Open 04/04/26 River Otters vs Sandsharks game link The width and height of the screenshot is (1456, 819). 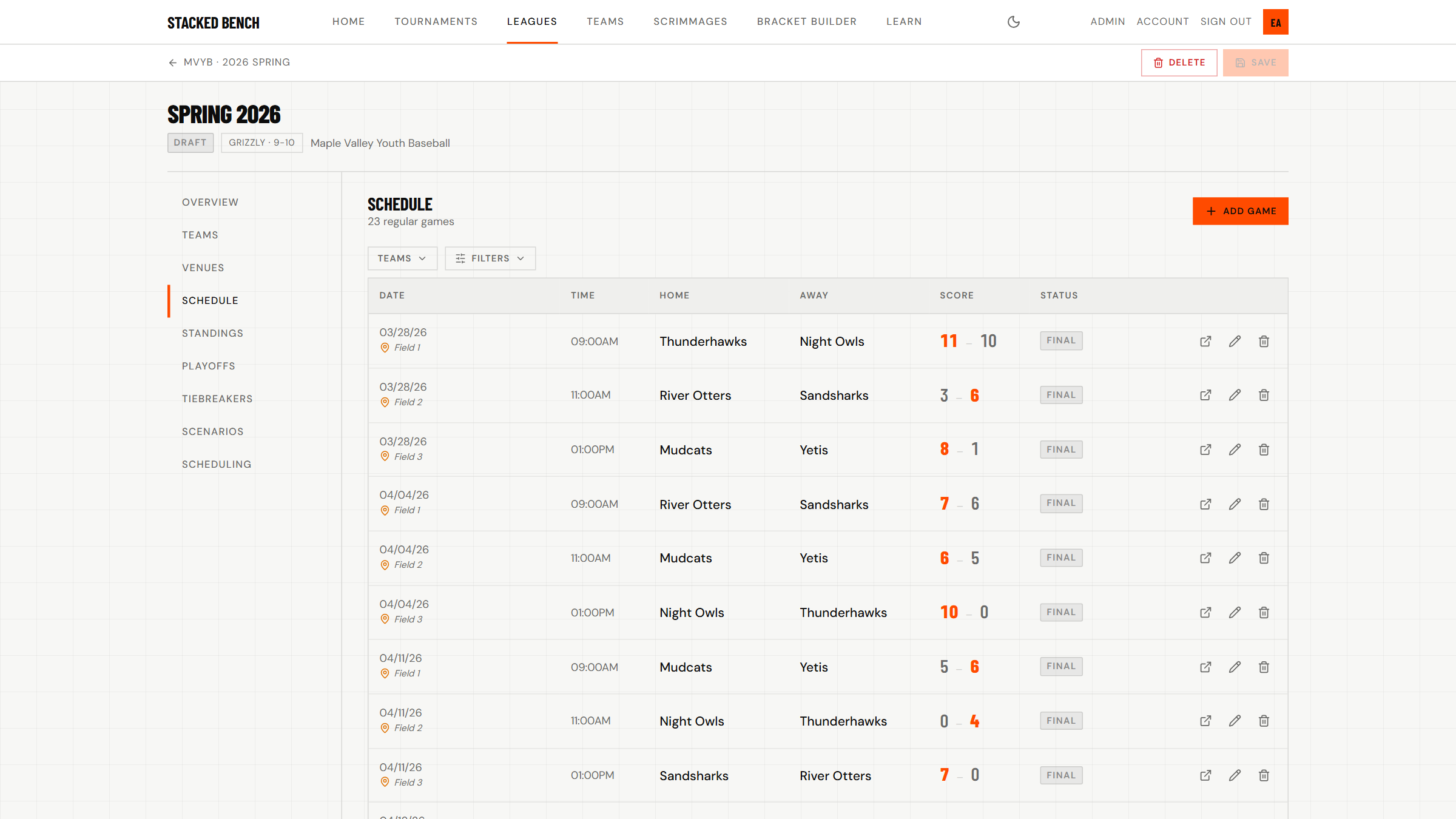[x=1205, y=504]
